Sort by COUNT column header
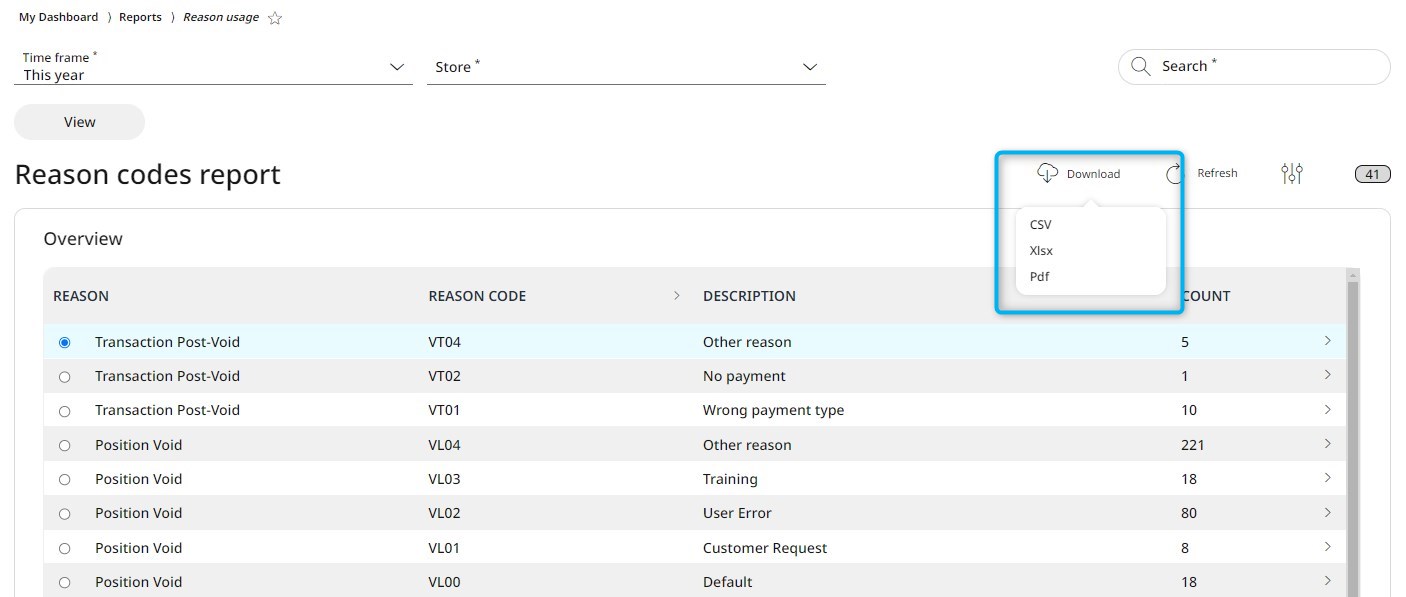This screenshot has width=1406, height=597. [x=1206, y=296]
